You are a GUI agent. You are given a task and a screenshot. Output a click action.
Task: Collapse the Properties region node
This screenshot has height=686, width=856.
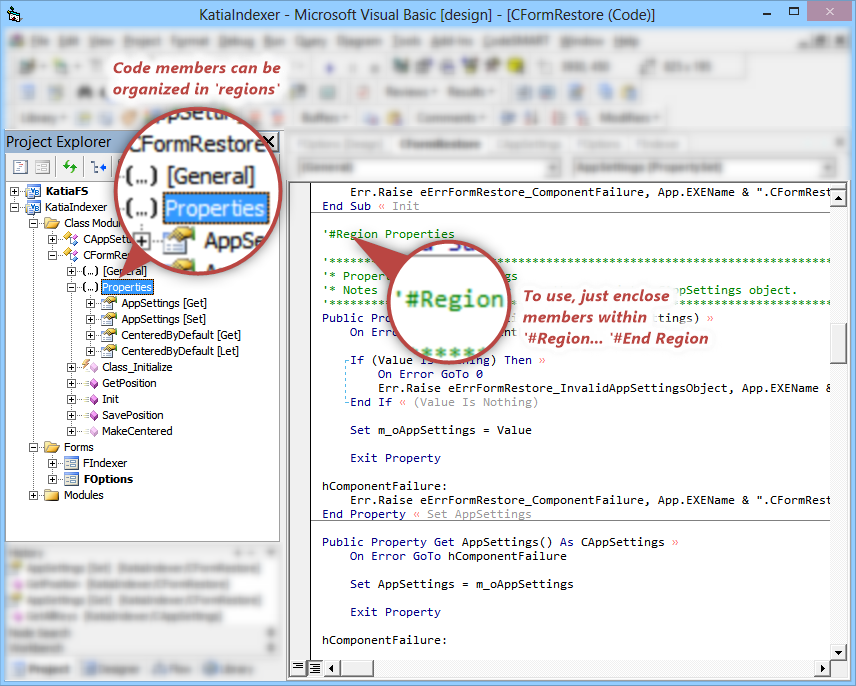pyautogui.click(x=72, y=287)
